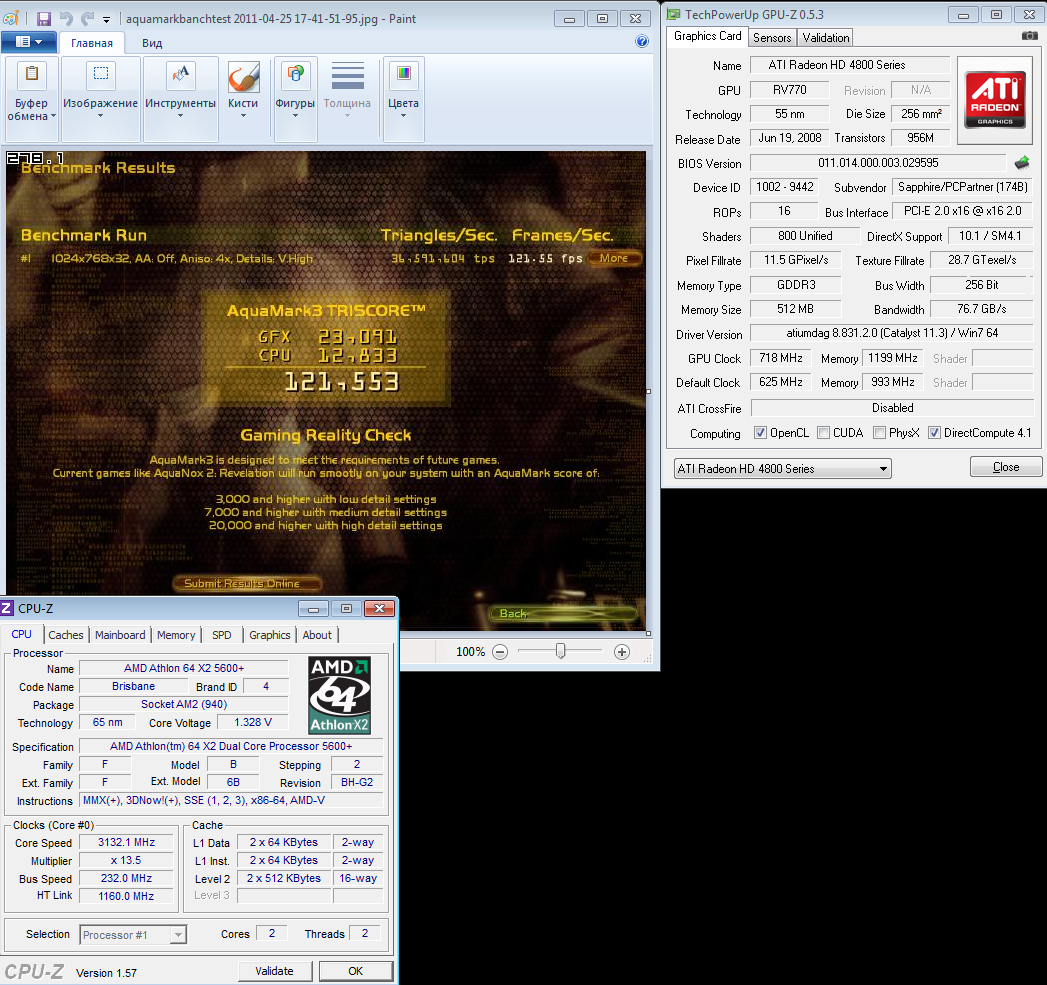Viewport: 1047px width, 985px height.
Task: Click the Core Speed 3132.1 MHz value
Action: tap(126, 842)
